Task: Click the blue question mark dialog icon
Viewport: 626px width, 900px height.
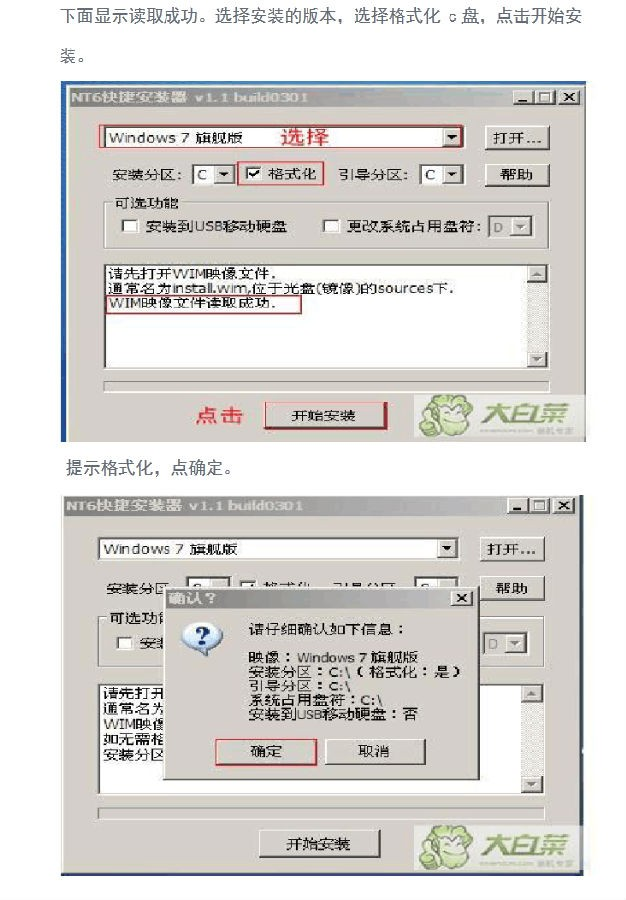Action: (201, 639)
